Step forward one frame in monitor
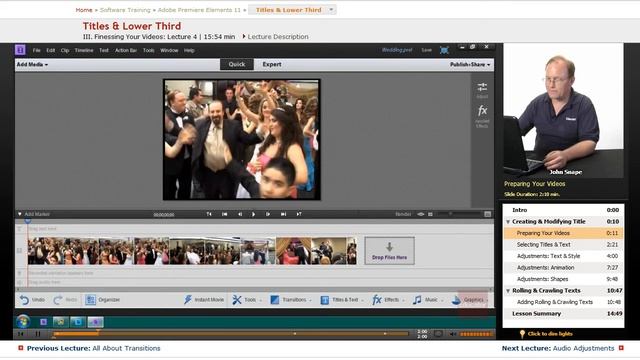 pos(268,214)
